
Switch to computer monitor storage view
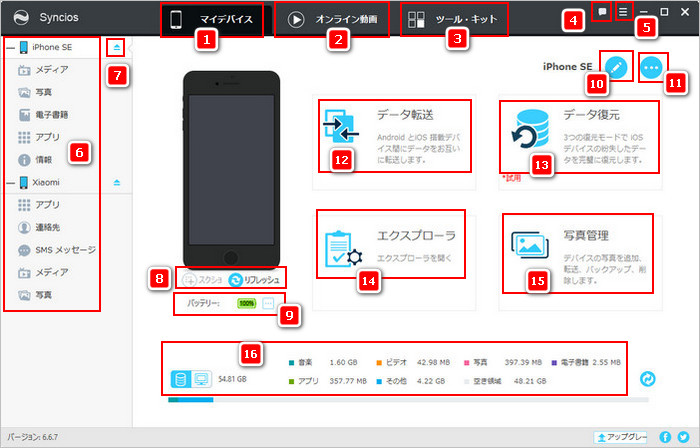[x=202, y=379]
